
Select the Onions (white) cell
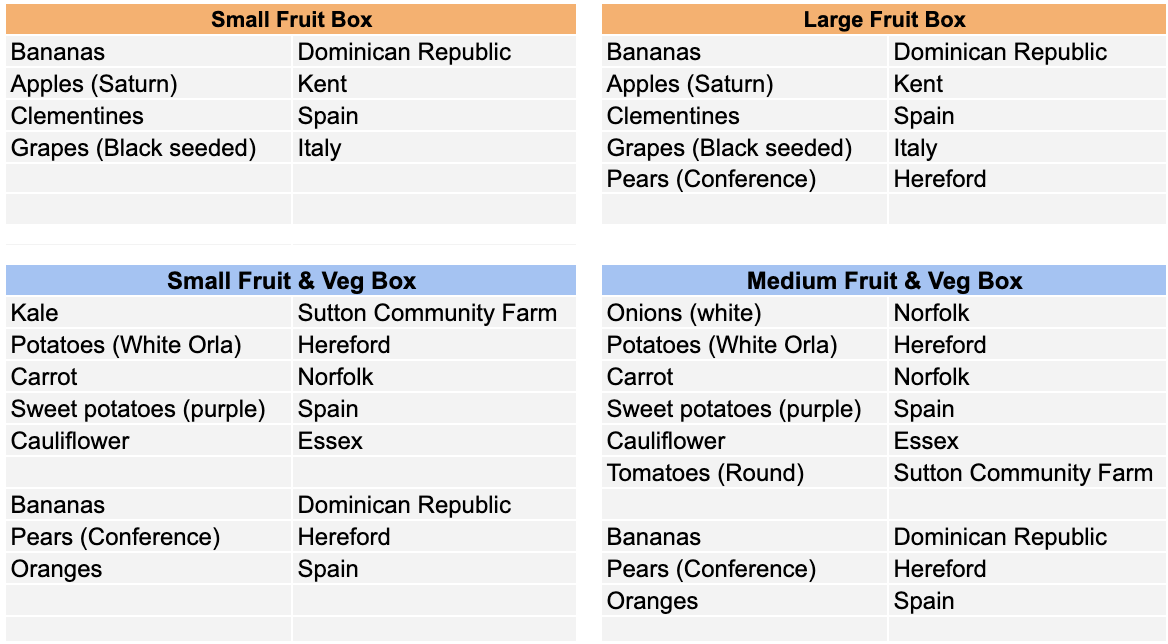coord(745,313)
